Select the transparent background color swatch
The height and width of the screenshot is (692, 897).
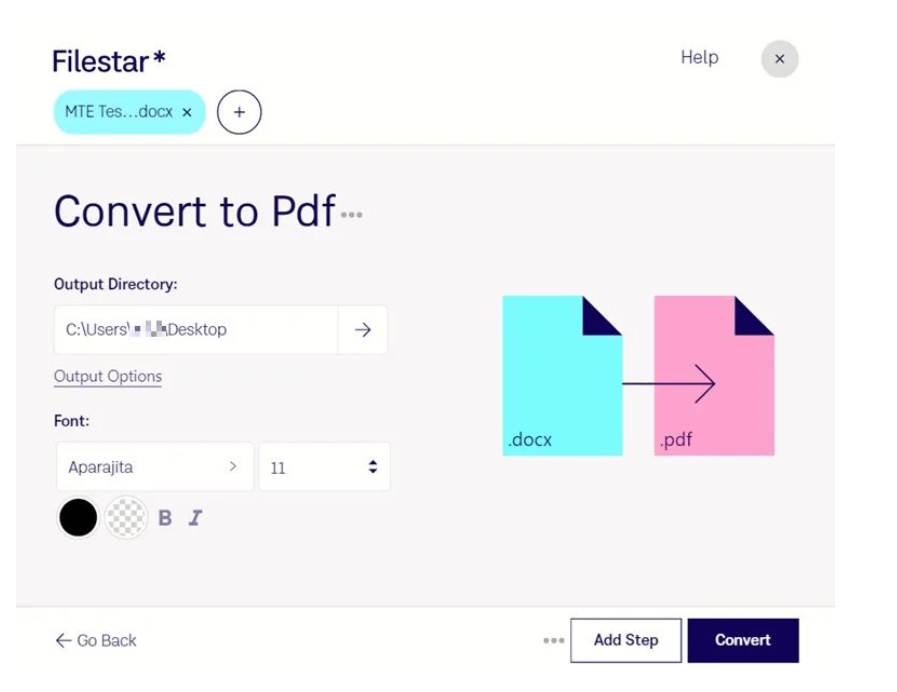point(126,517)
